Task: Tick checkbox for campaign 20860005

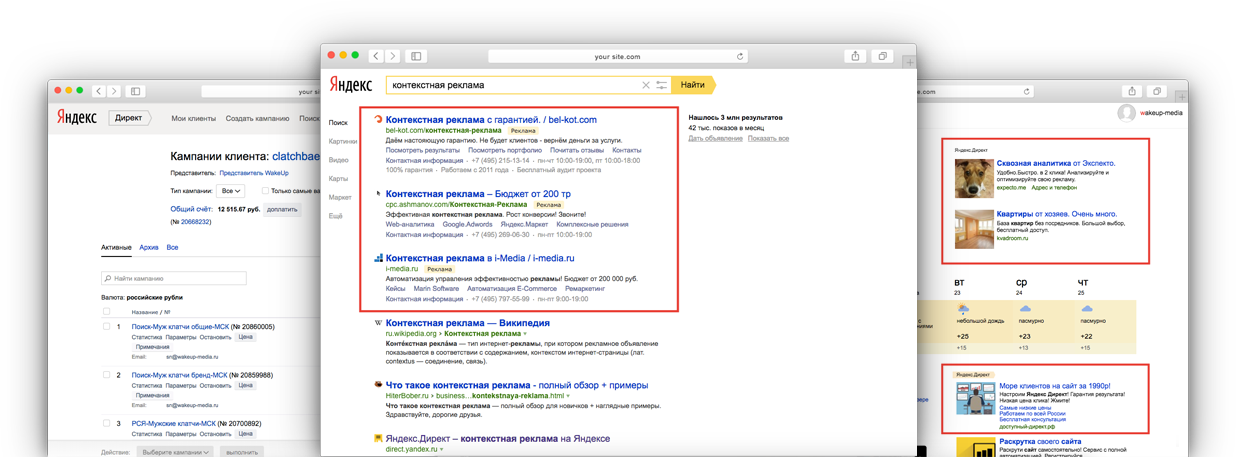Action: click(107, 326)
